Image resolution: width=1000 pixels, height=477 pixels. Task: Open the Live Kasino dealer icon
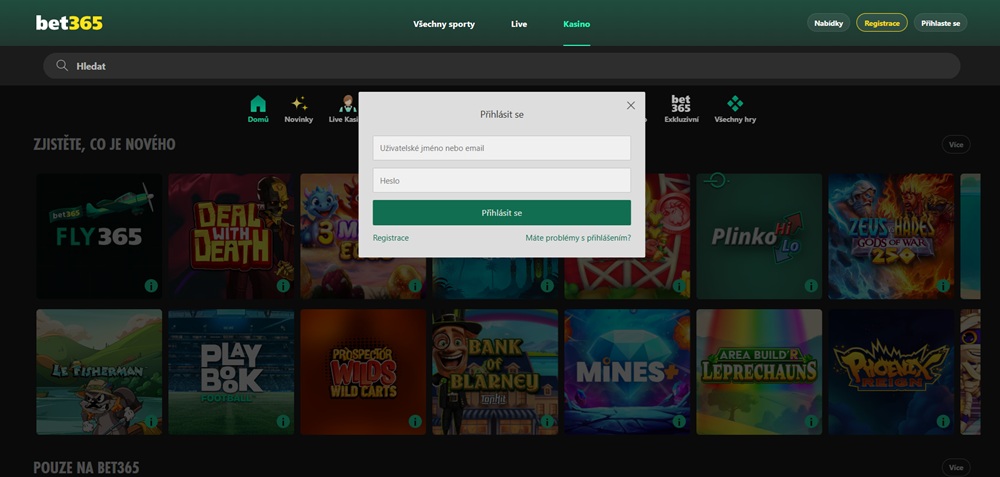pos(348,104)
